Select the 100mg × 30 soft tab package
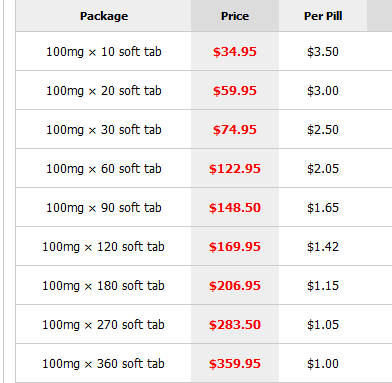The width and height of the screenshot is (392, 383). (104, 130)
